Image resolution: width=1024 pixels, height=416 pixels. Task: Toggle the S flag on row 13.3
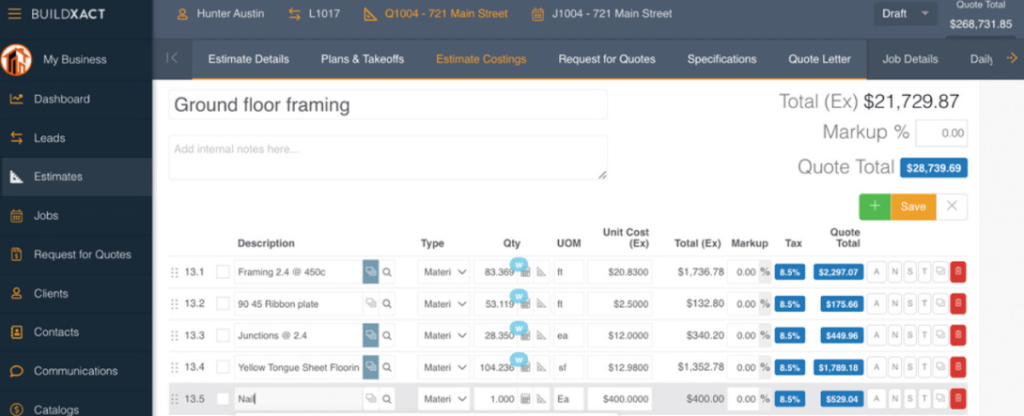tap(909, 336)
